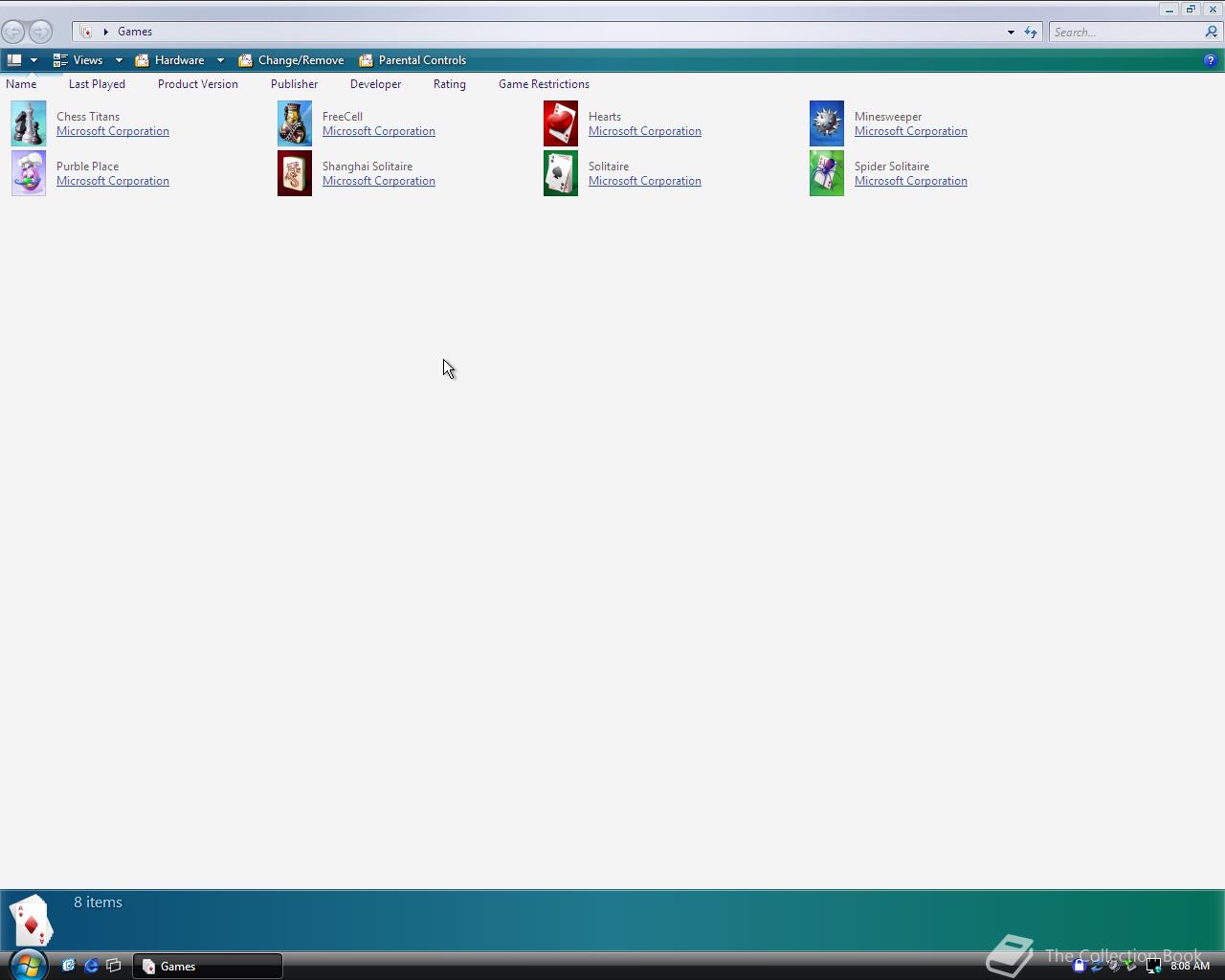Open Organize dropdown arrow

(33, 60)
